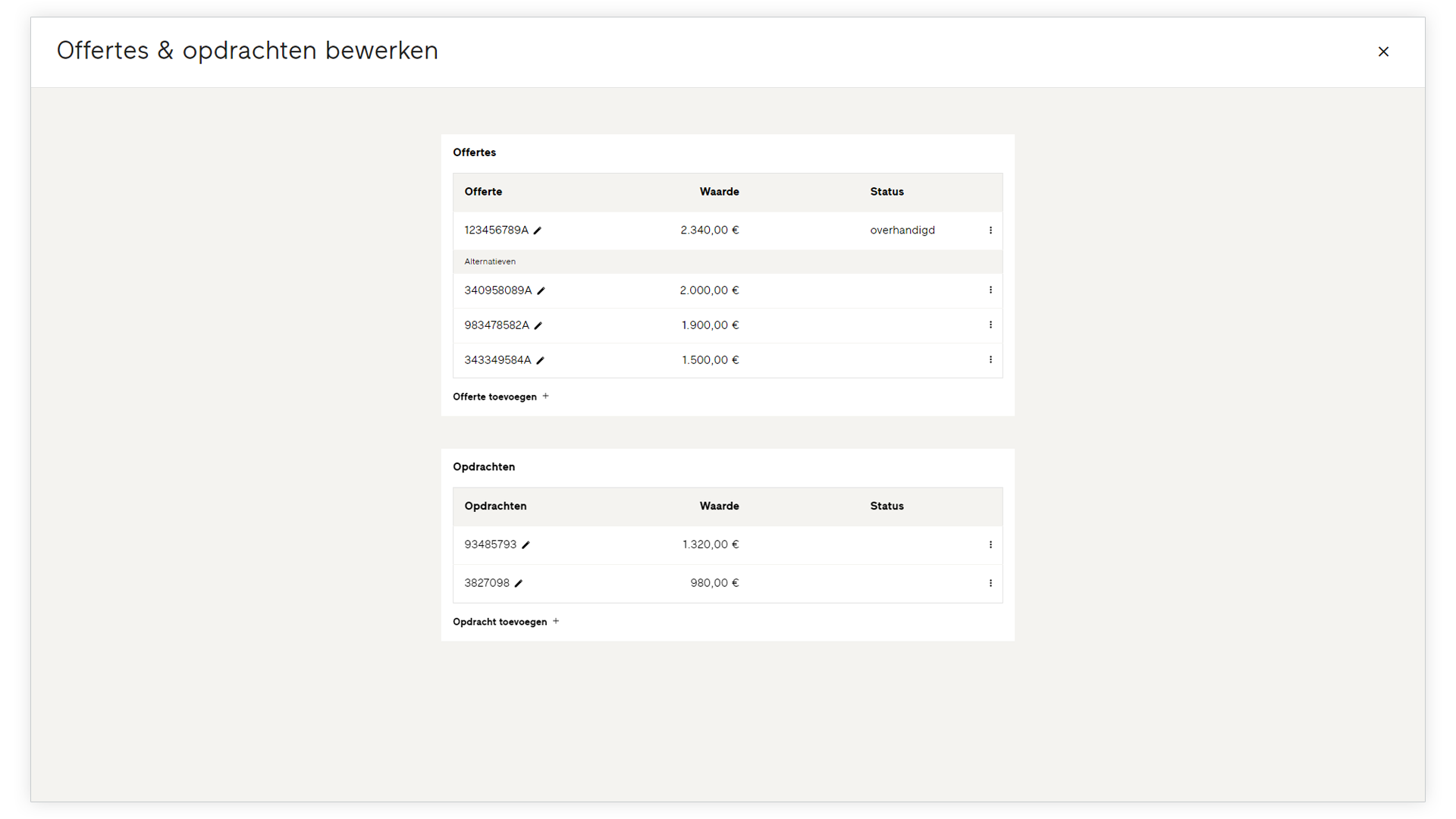Click the 2.340,00 € value
Viewport: 1456px width, 819px height.
(x=710, y=231)
